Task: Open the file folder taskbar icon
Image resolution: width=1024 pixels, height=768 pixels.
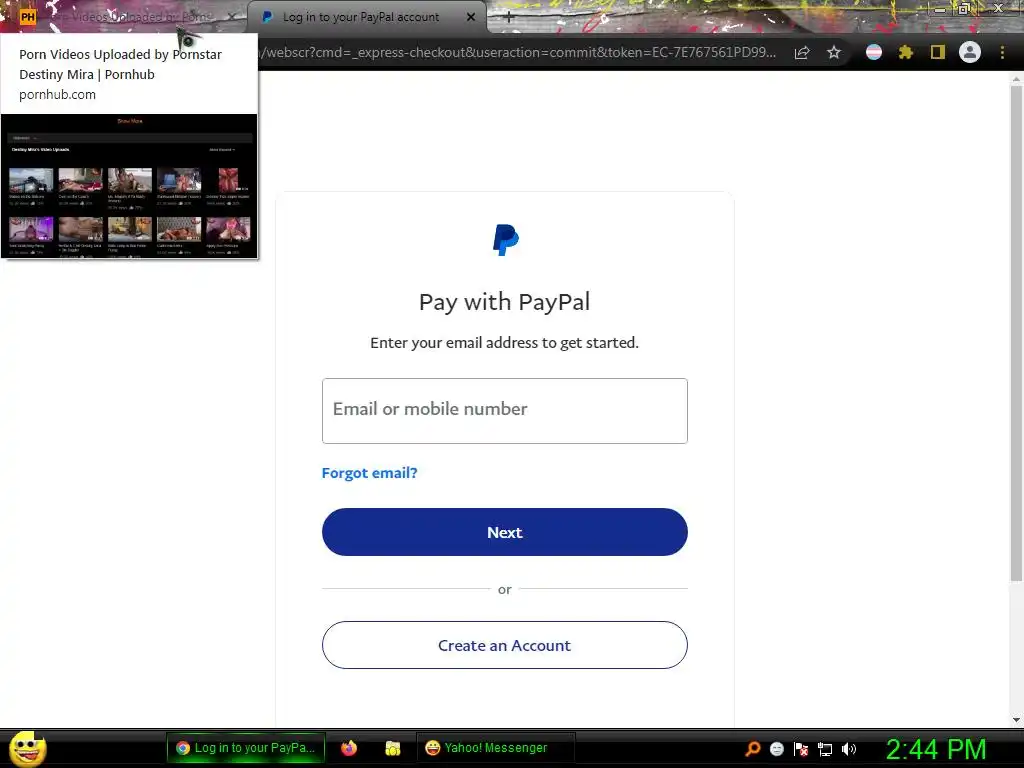Action: (392, 748)
